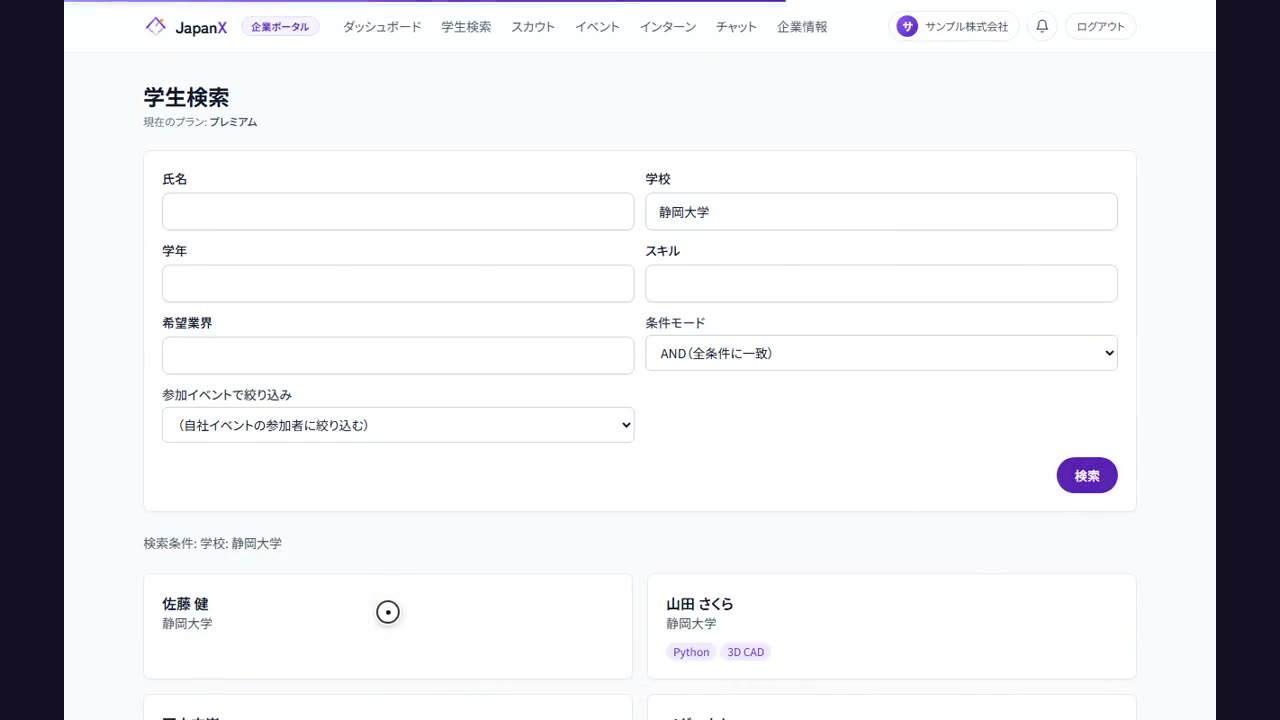Click the Python skill tag on 山田 さくら
The image size is (1280, 720).
(x=691, y=652)
